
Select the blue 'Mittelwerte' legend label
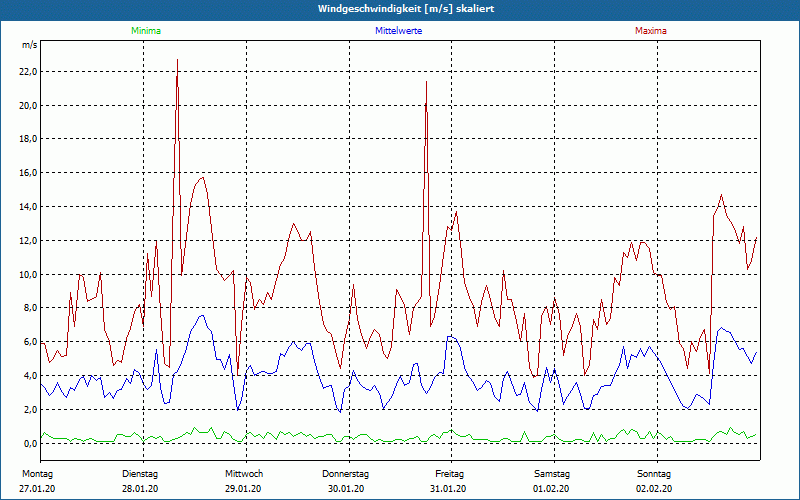[x=398, y=31]
